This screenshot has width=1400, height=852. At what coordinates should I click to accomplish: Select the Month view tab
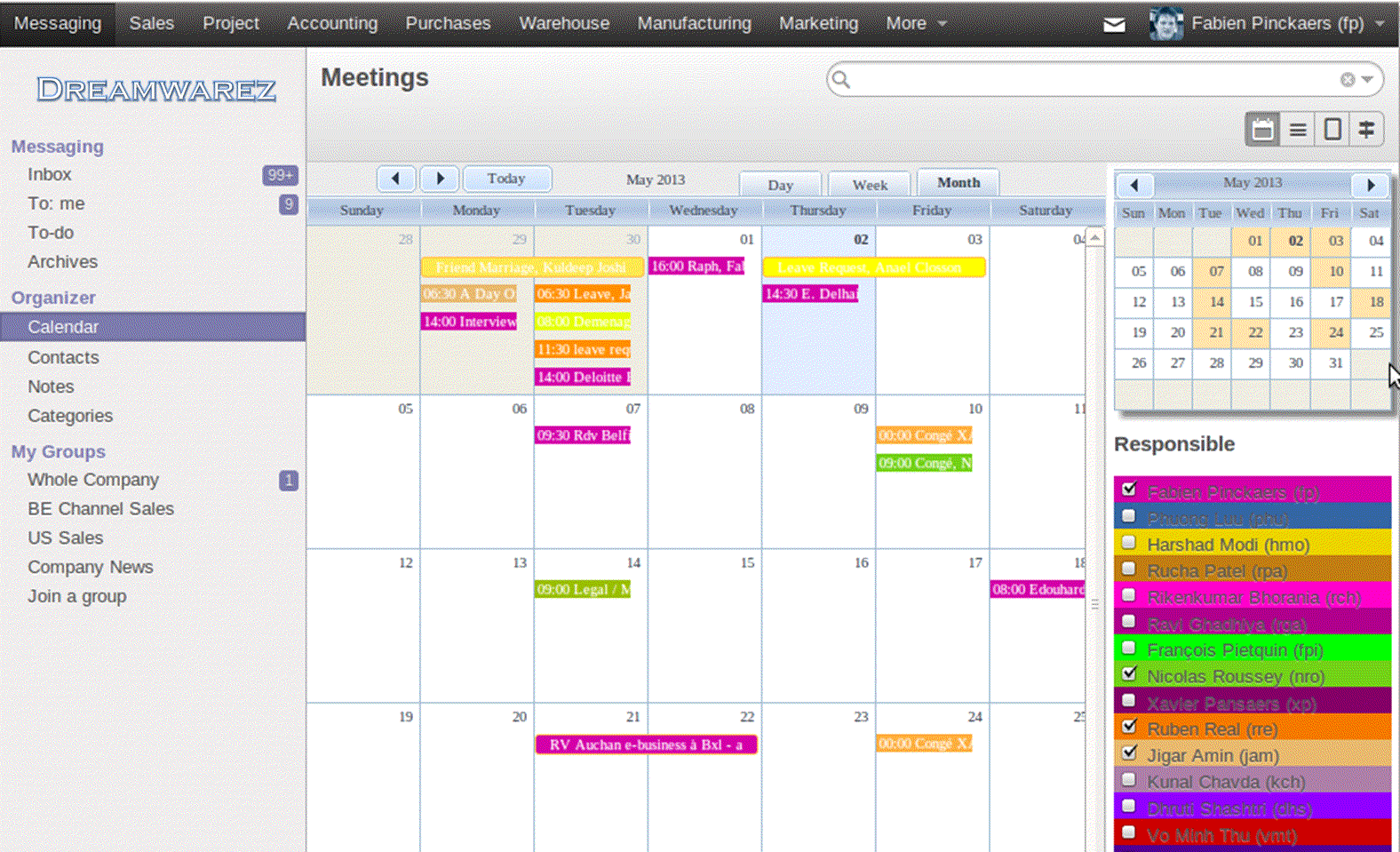tap(959, 182)
